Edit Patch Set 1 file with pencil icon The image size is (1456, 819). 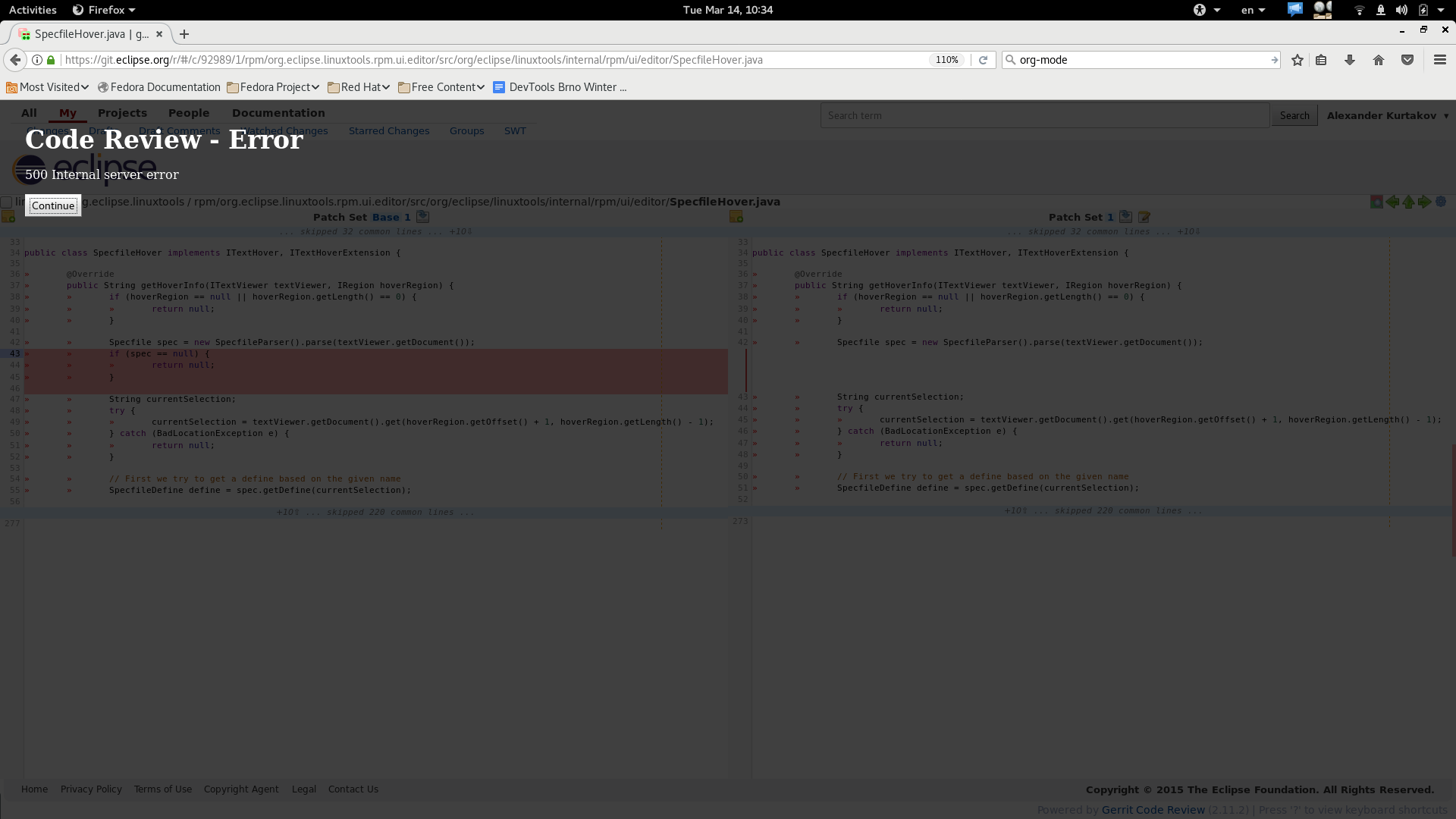1144,217
